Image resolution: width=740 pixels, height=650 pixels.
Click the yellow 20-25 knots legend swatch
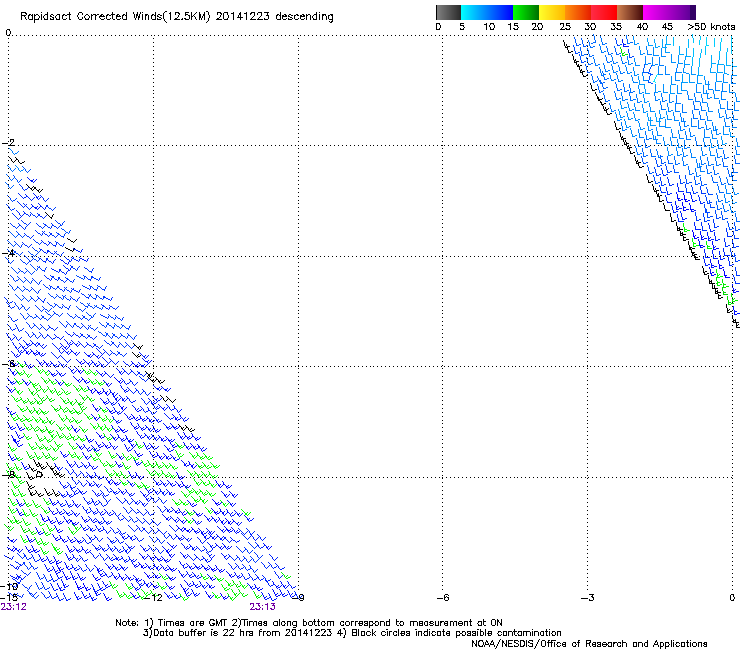click(552, 12)
